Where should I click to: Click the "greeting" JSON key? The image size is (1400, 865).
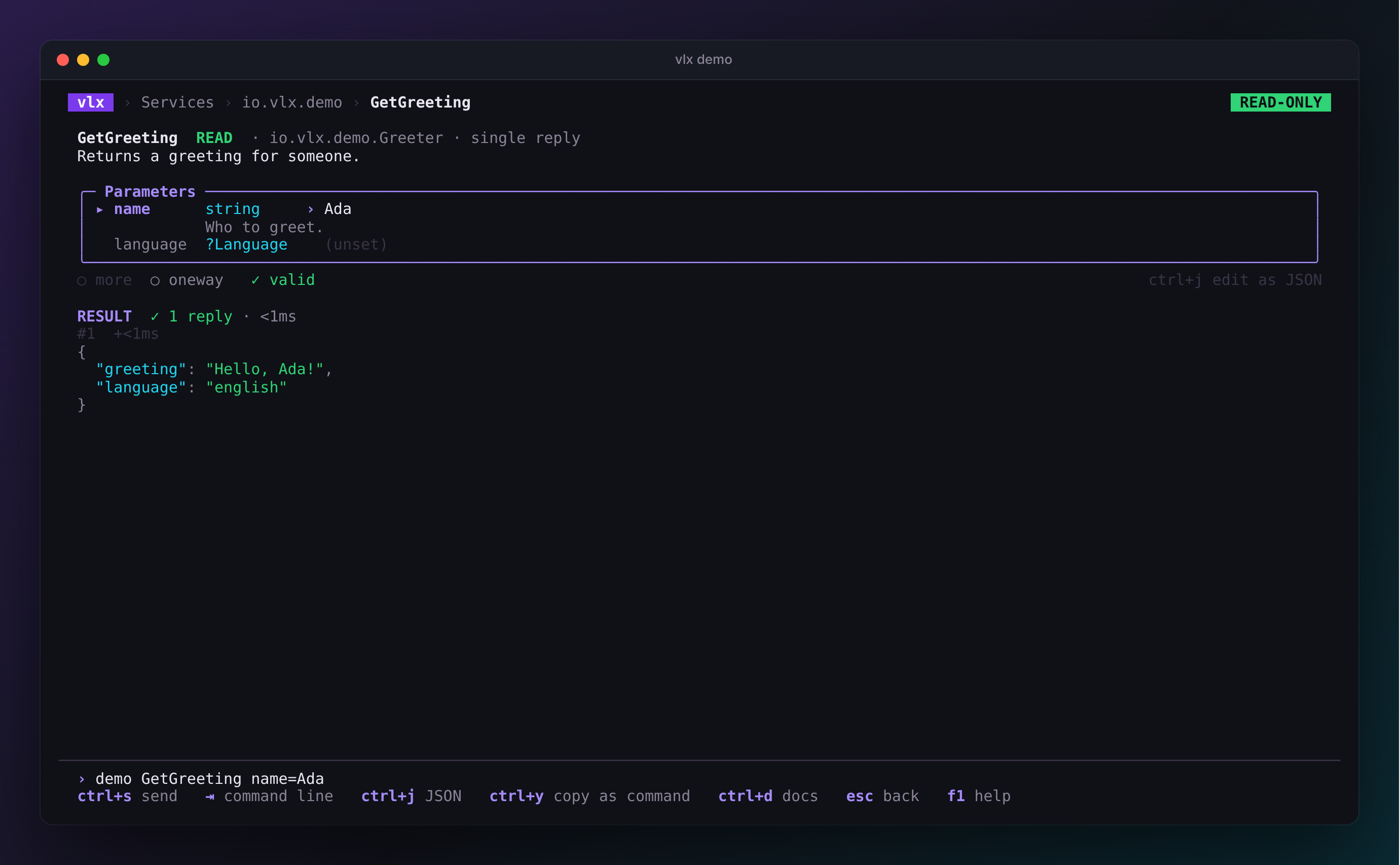(141, 370)
